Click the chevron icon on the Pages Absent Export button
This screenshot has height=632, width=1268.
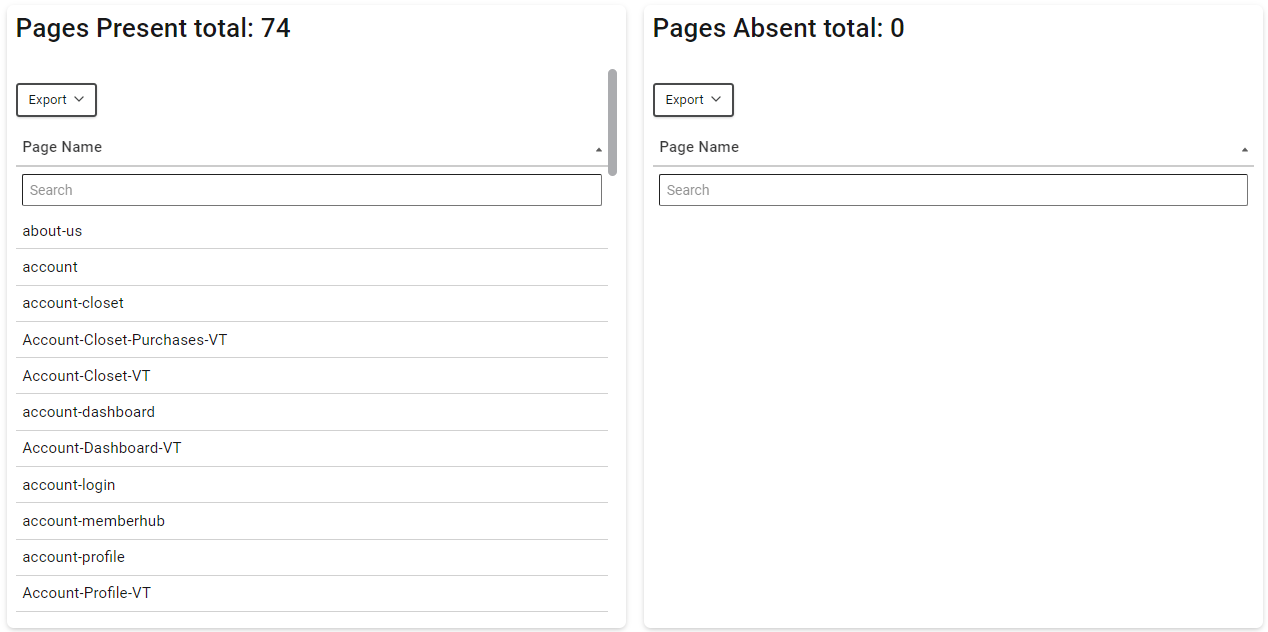click(x=716, y=99)
